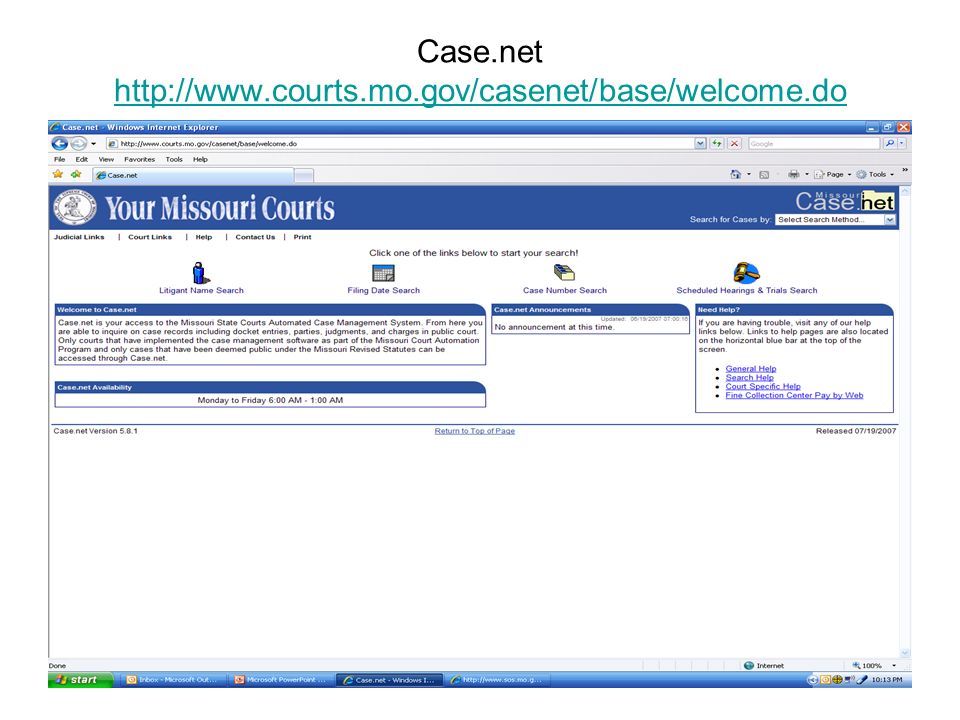The width and height of the screenshot is (960, 720).
Task: Click into the Google search box
Action: (x=814, y=143)
